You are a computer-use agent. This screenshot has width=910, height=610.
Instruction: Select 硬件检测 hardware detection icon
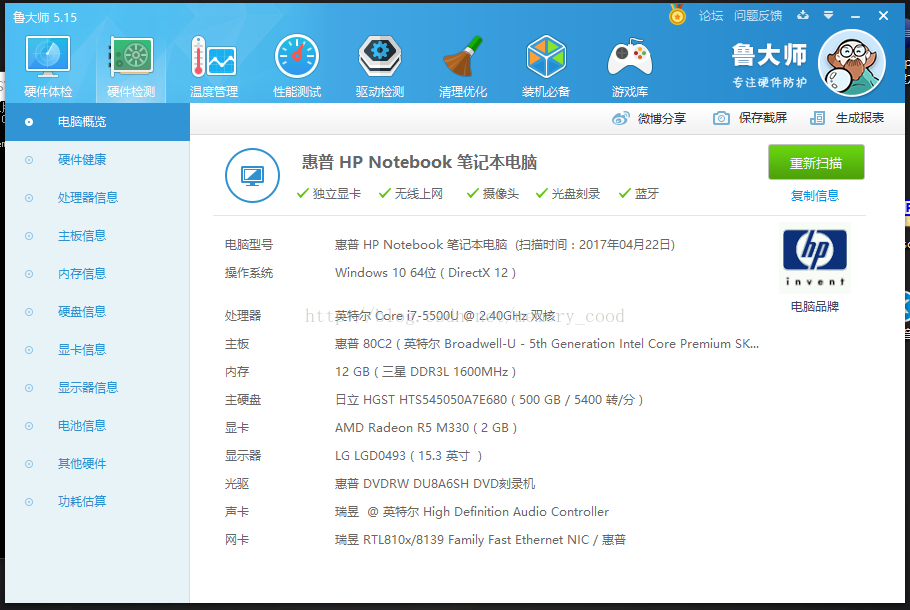point(131,57)
